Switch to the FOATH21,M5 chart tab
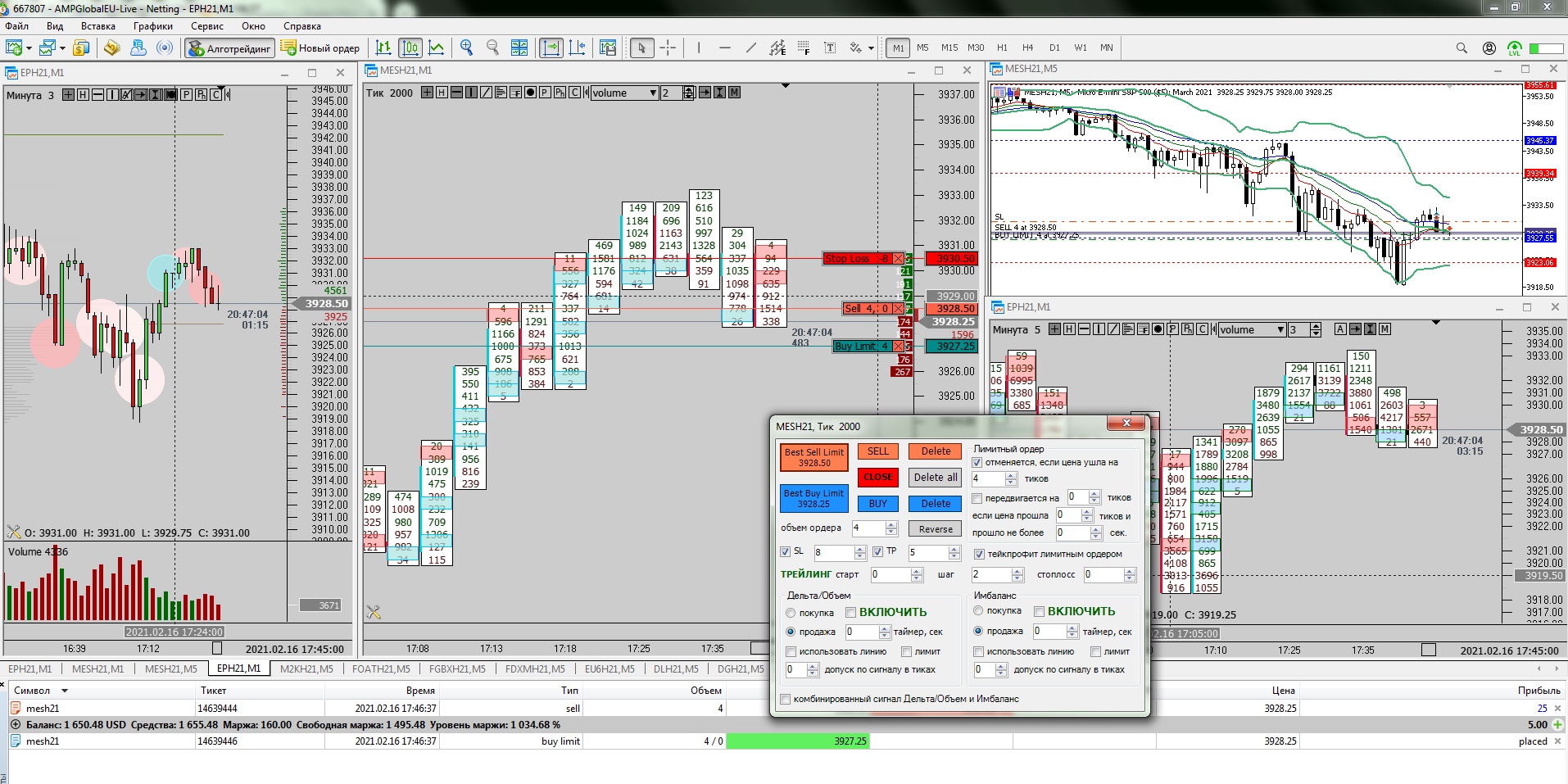The height and width of the screenshot is (784, 1568). coord(381,668)
